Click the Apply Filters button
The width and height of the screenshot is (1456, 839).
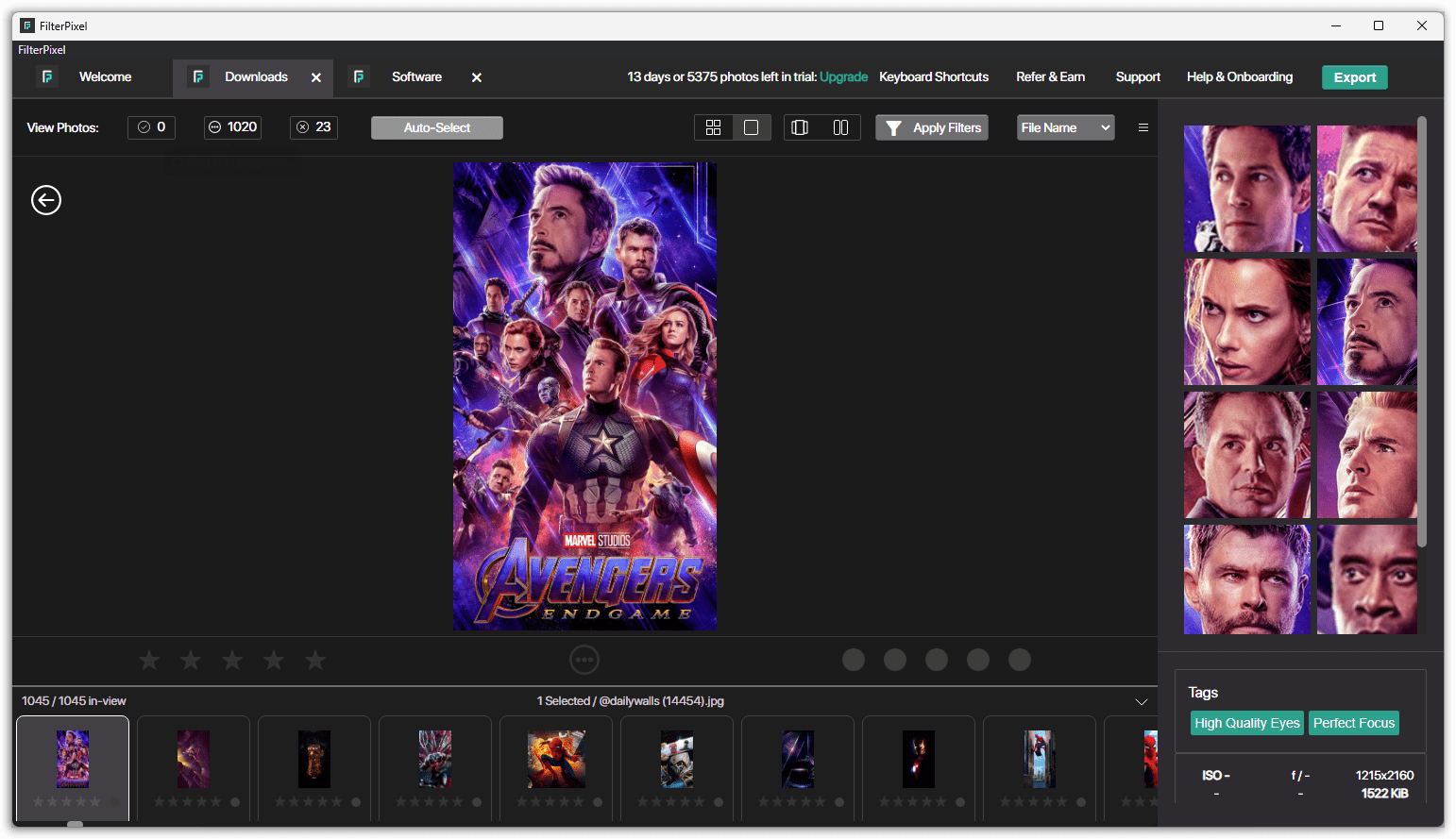tap(932, 127)
